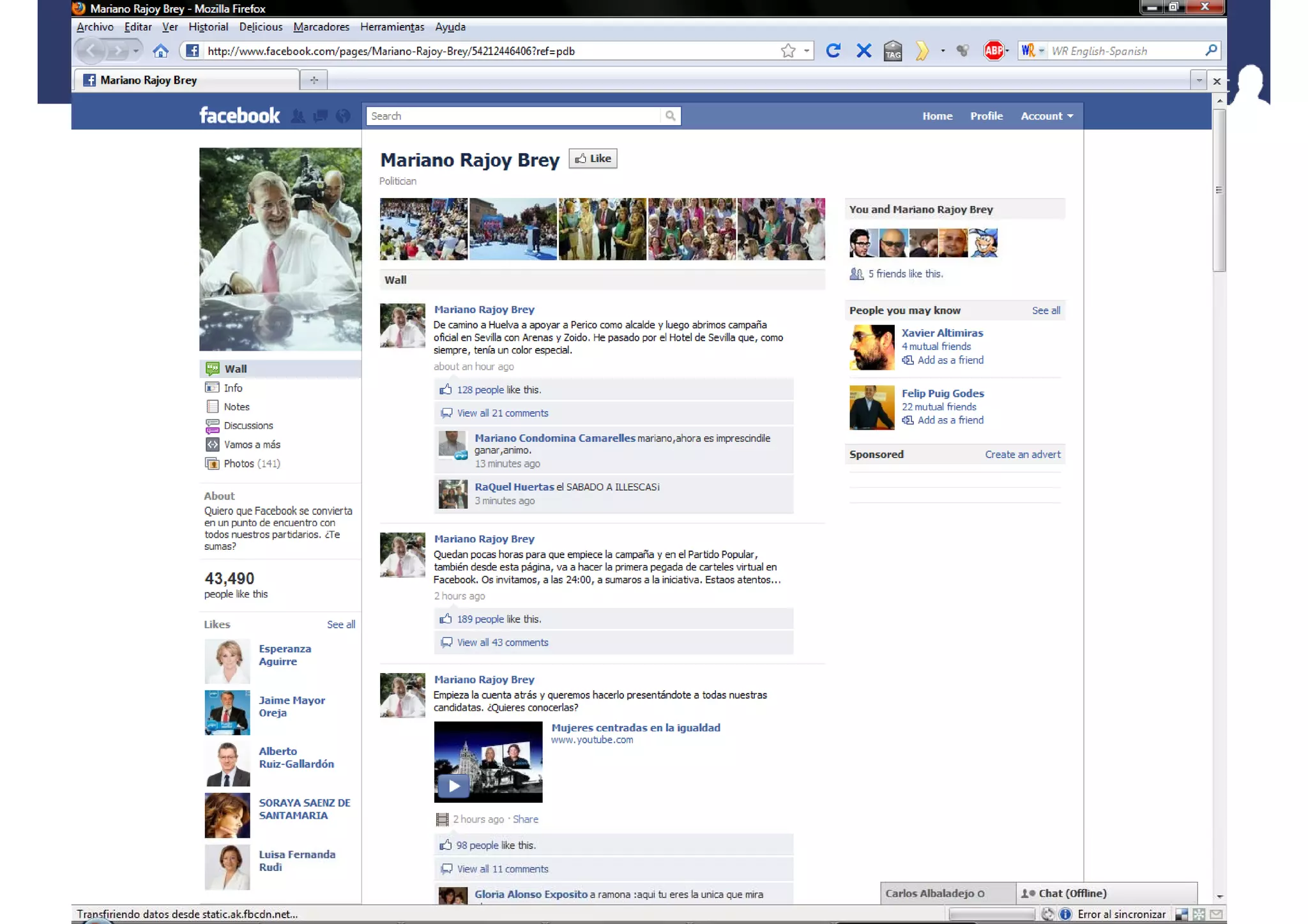1308x924 pixels.
Task: Click the mail envelope icon in status bar
Action: click(1216, 914)
